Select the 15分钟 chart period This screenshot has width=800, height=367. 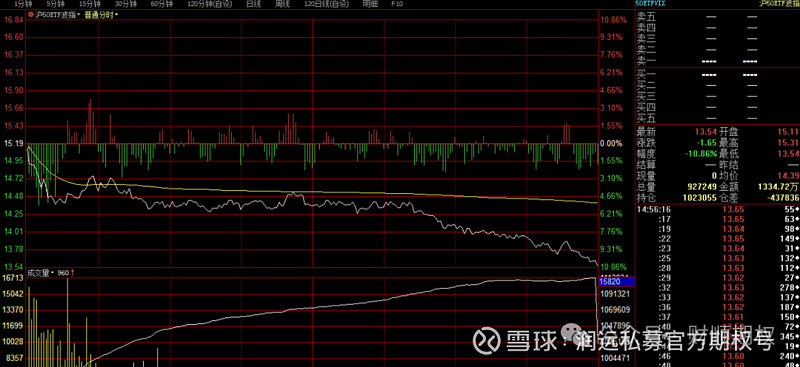[90, 4]
